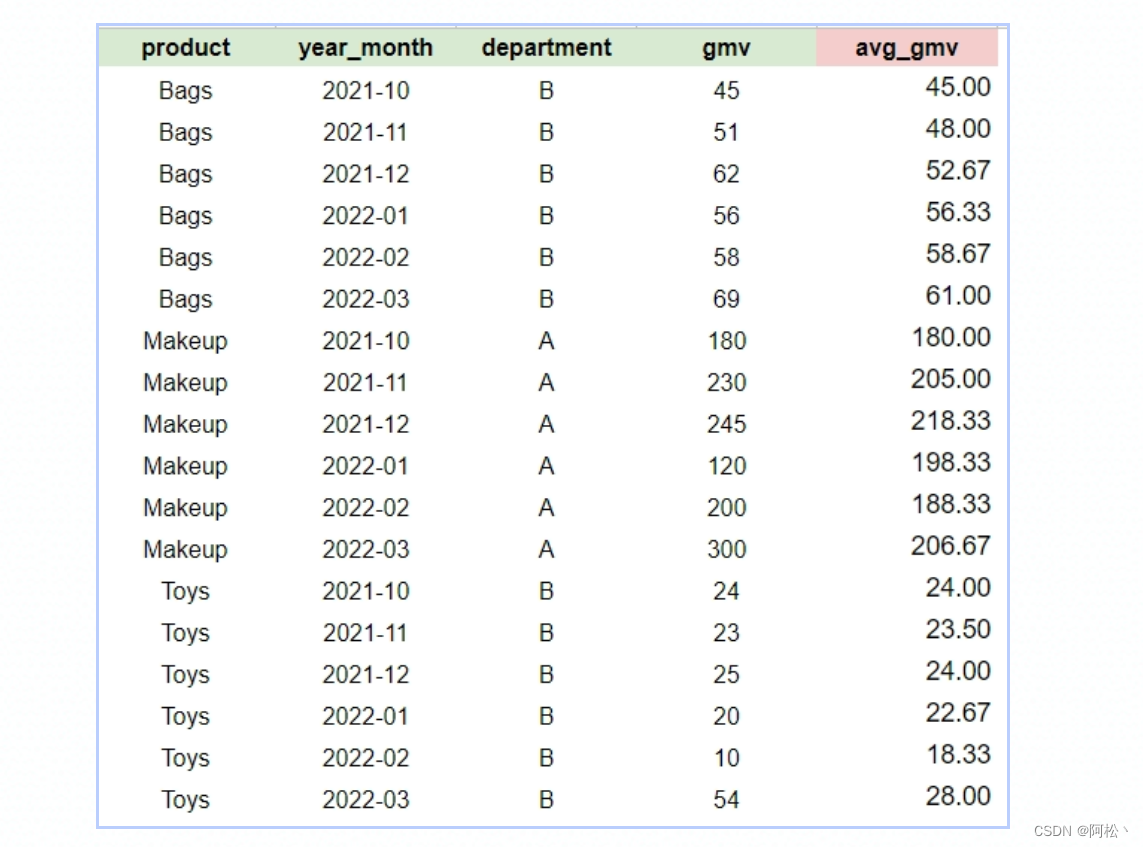This screenshot has height=847, width=1143.
Task: Select the gmv column header
Action: tap(726, 48)
